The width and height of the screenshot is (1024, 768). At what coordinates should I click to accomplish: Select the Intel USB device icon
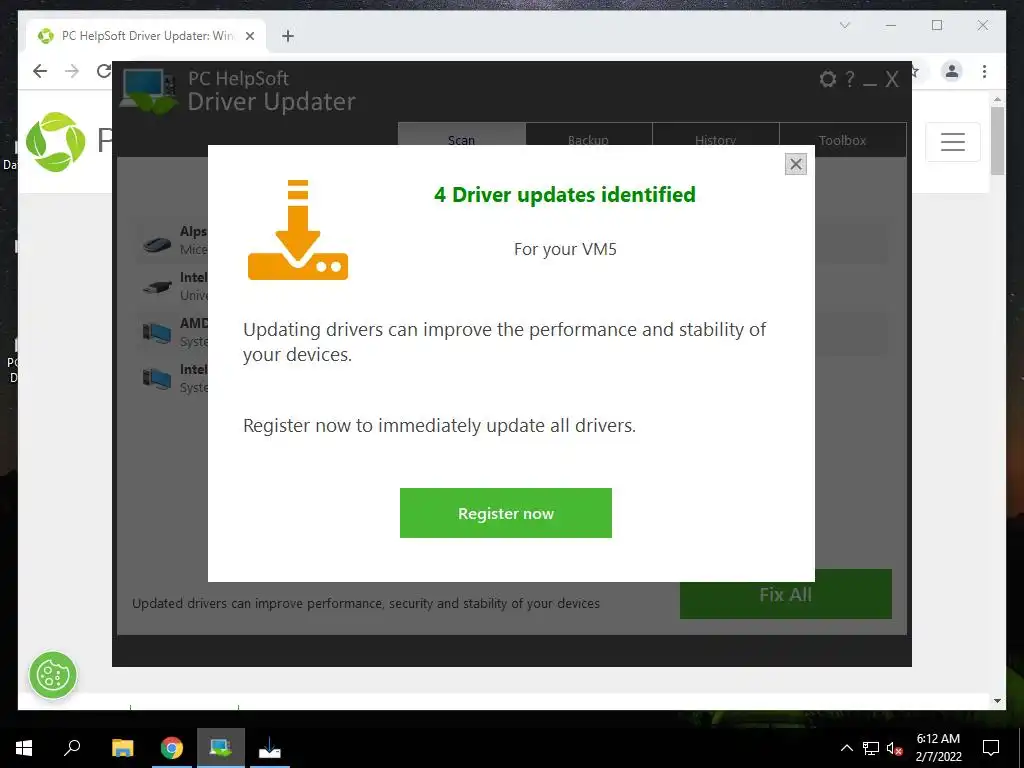point(157,287)
